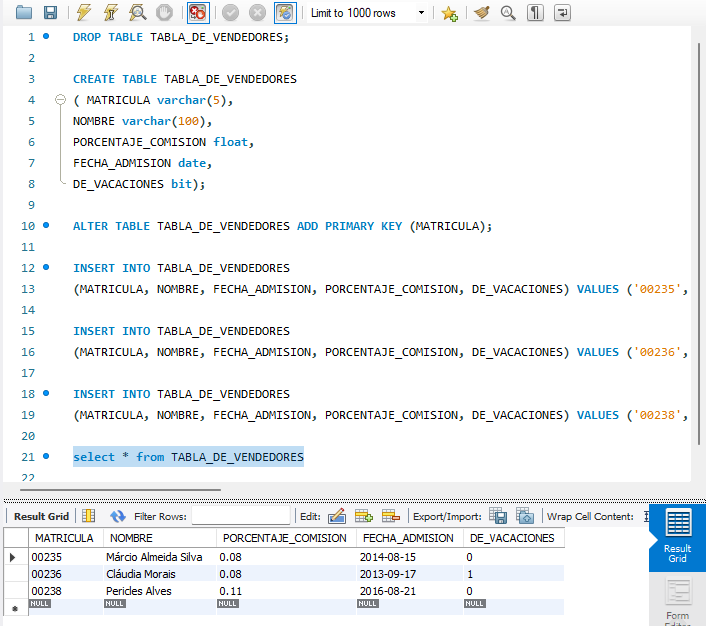Viewport: 706px width, 626px height.
Task: Place cursor on the DROP TABLE statement
Action: (181, 37)
